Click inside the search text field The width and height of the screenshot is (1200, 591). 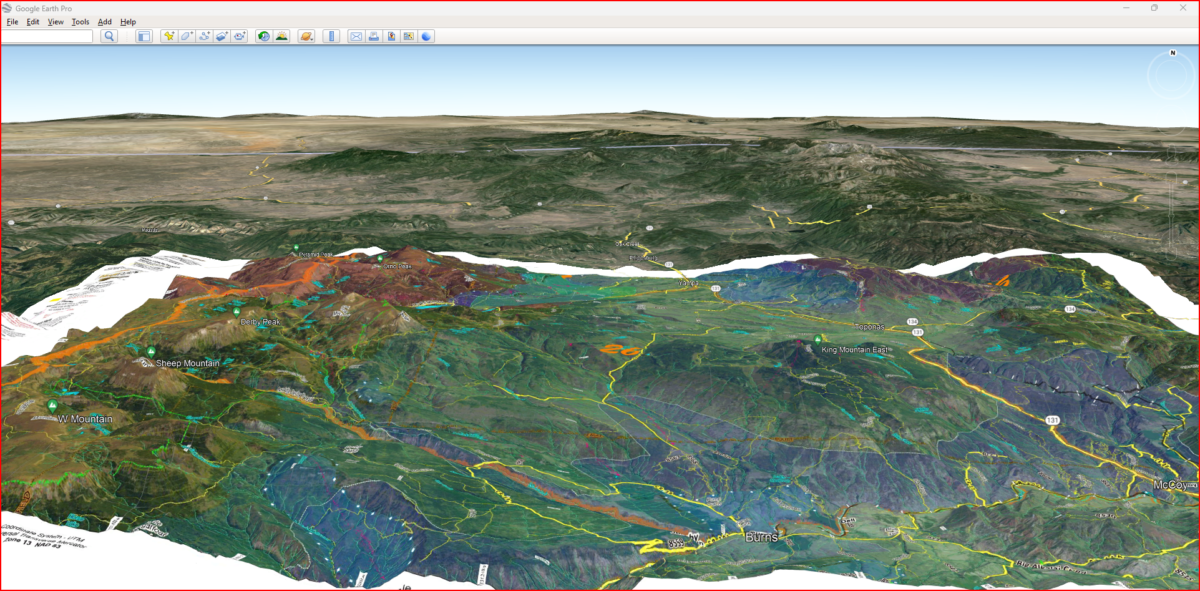point(47,36)
